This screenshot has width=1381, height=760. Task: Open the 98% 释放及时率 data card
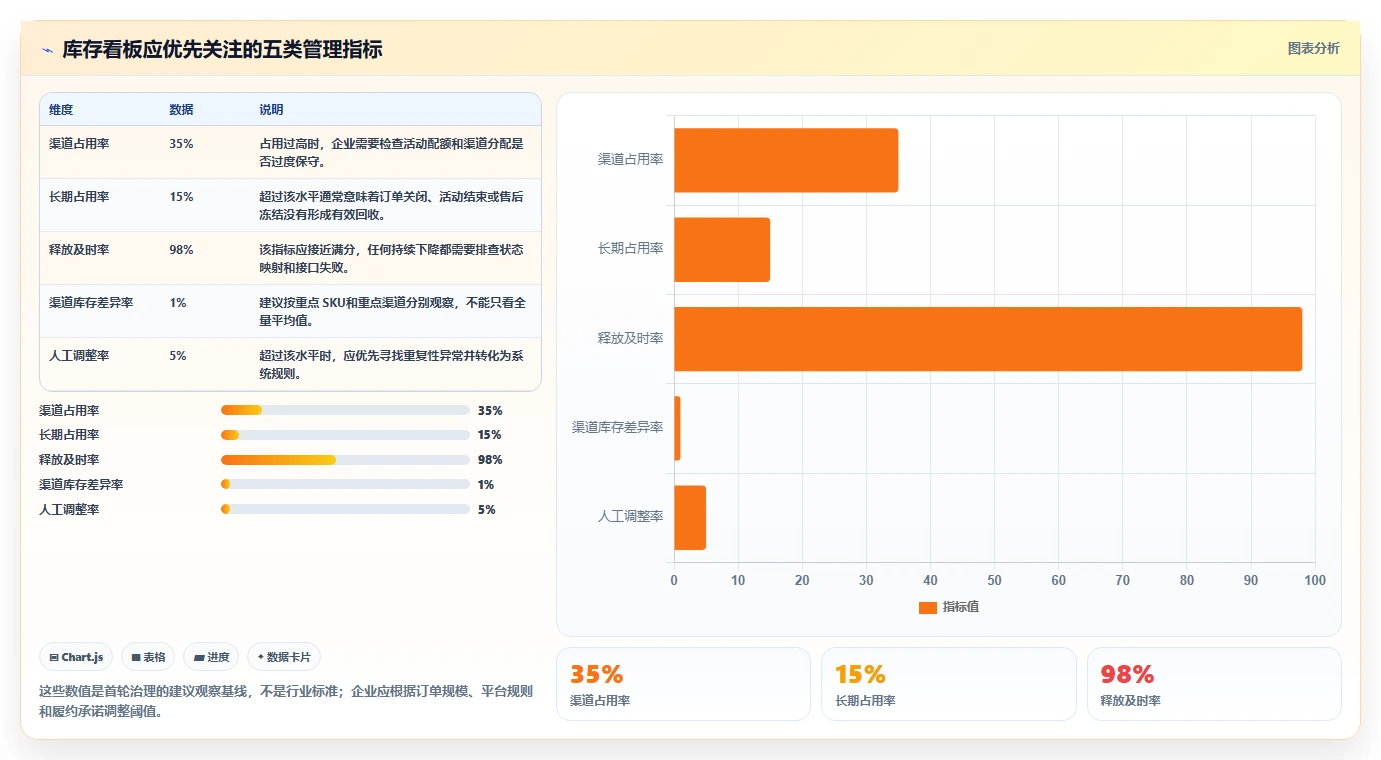point(1214,684)
